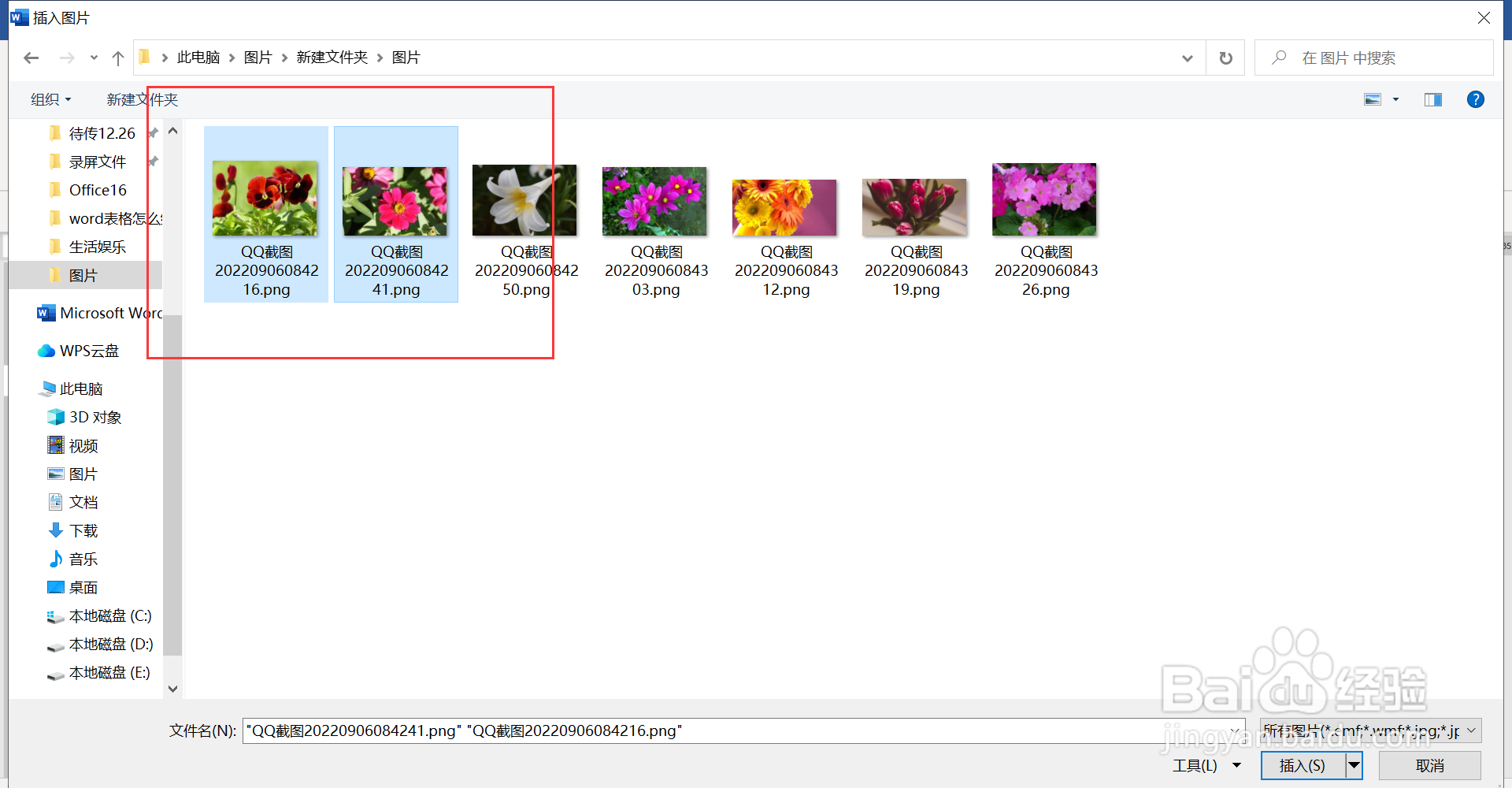
Task: Open help with the question mark
Action: coord(1475,99)
